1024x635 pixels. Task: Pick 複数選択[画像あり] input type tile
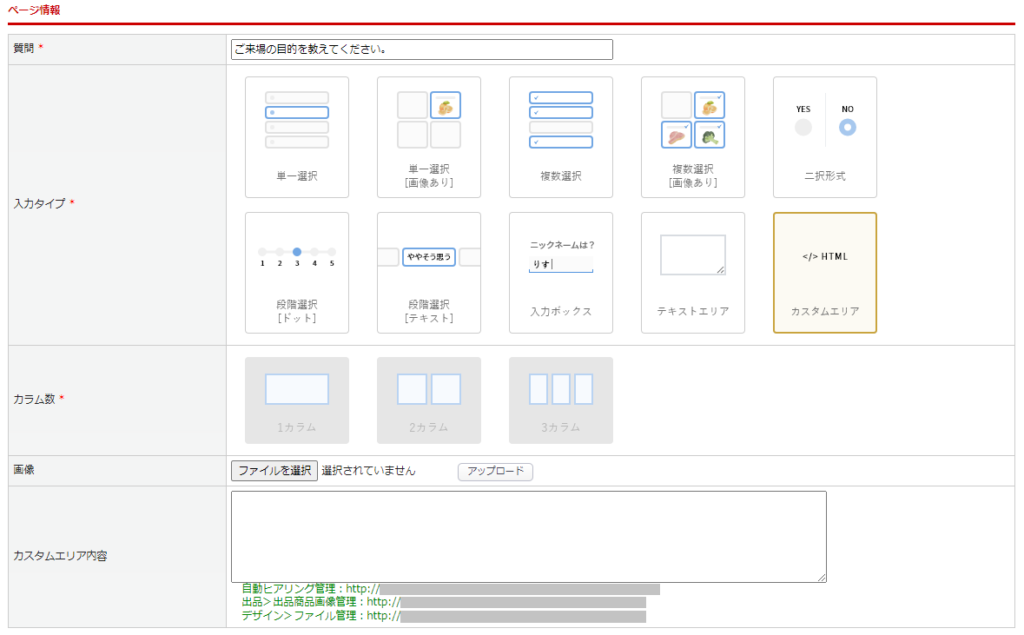point(692,137)
